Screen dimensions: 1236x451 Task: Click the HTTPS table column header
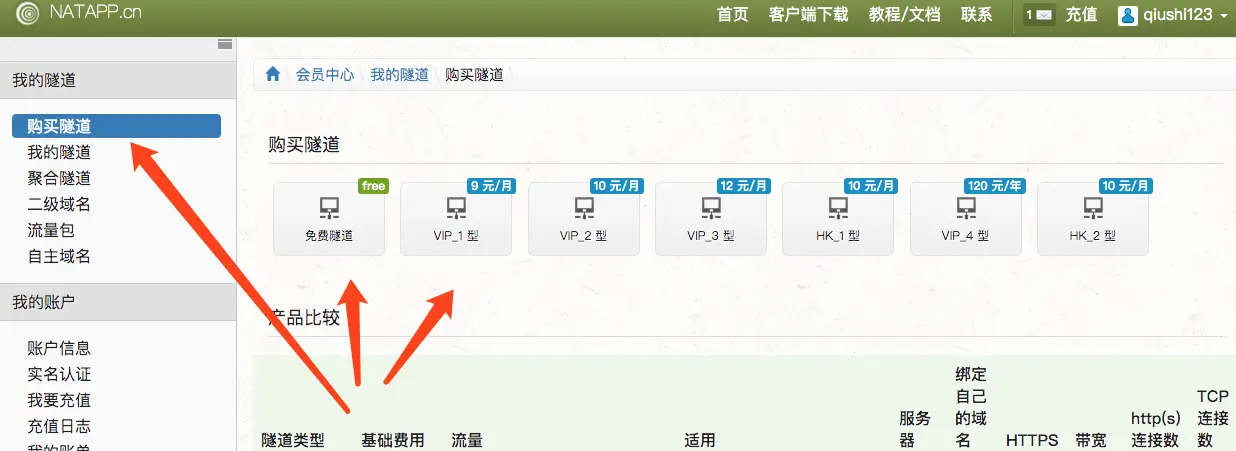point(1032,440)
